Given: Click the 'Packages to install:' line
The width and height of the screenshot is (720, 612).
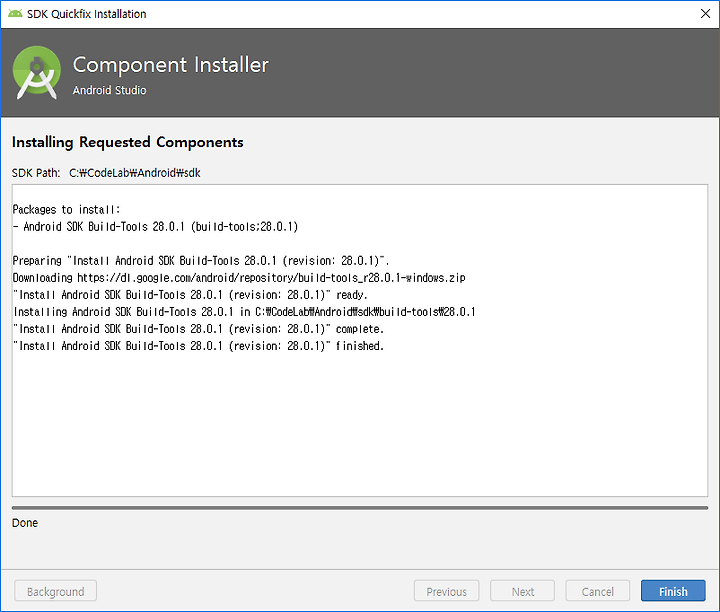Looking at the screenshot, I should pyautogui.click(x=66, y=210).
